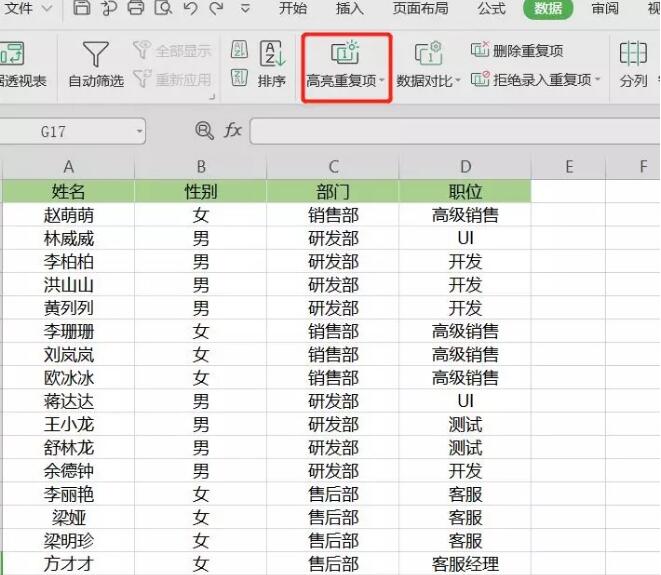Select column A header
Viewport: 661px width, 575px height.
coord(68,167)
